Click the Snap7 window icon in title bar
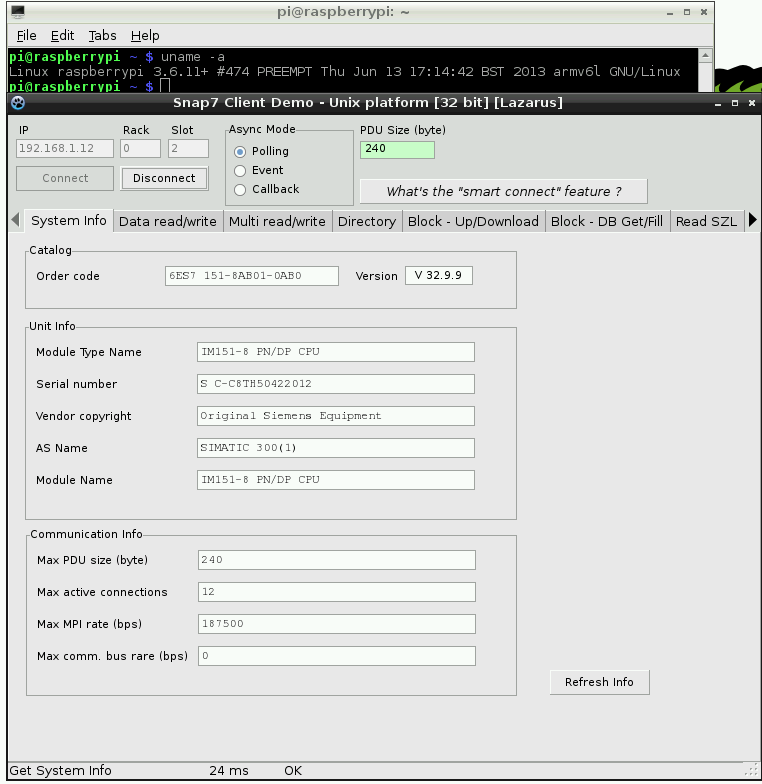The height and width of the screenshot is (784, 762). (x=17, y=102)
